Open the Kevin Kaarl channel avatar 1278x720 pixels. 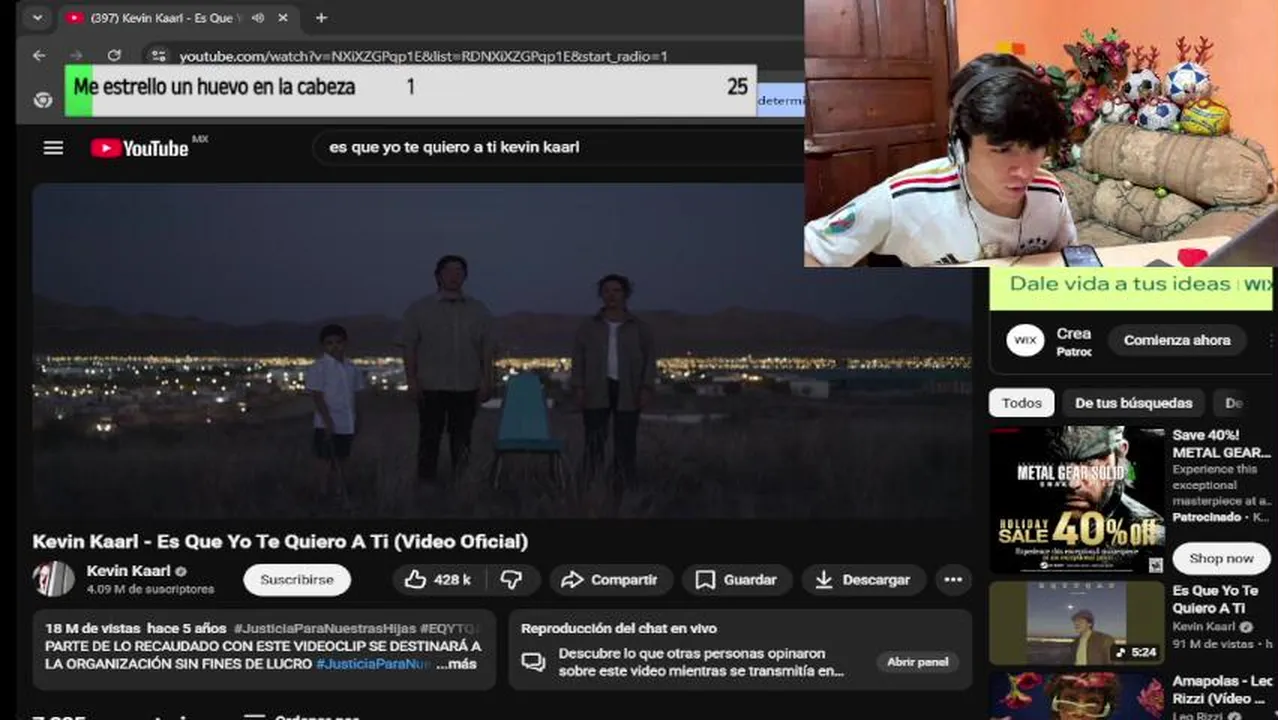53,579
